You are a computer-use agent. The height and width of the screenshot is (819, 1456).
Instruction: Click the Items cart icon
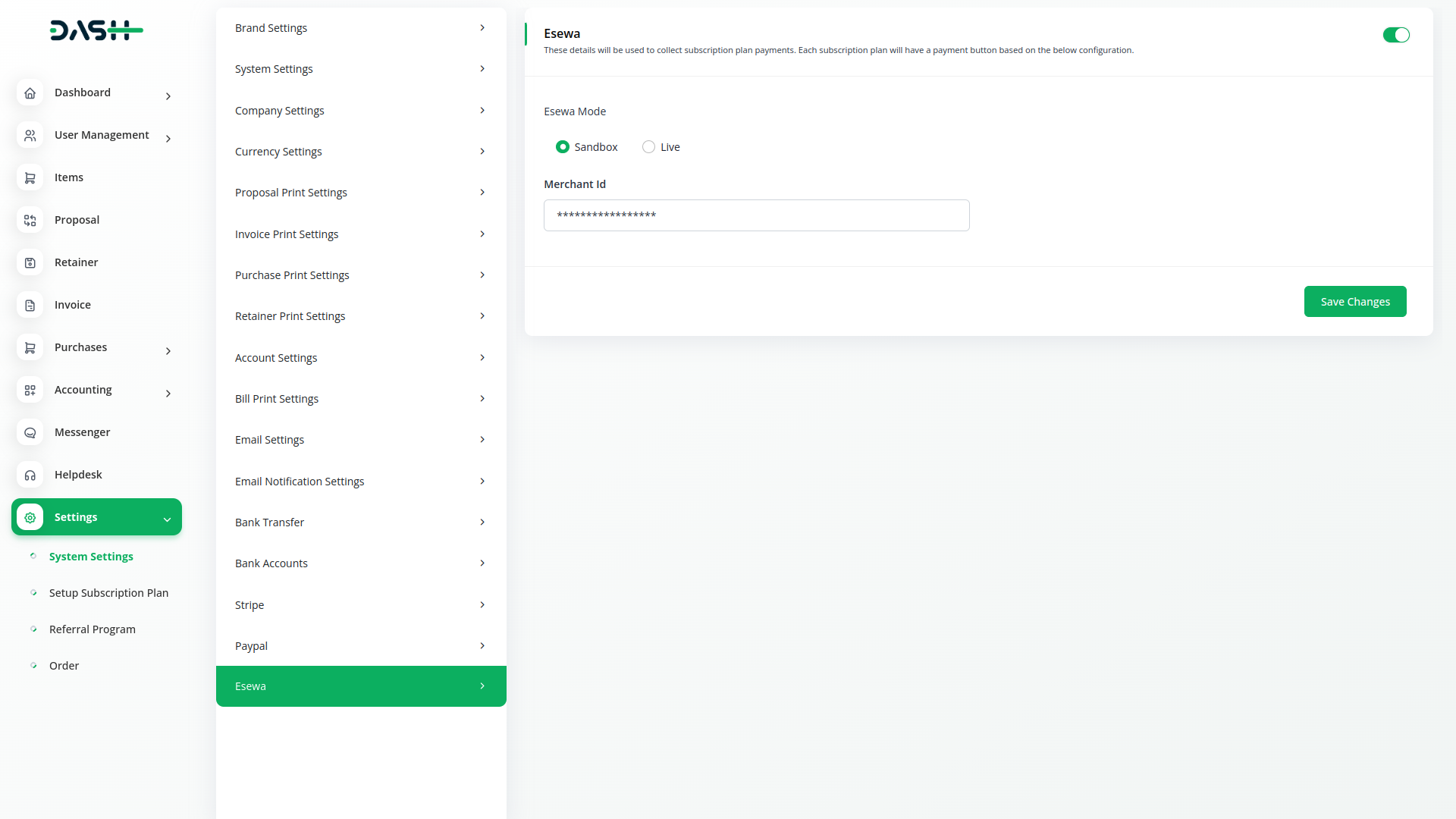click(x=30, y=177)
